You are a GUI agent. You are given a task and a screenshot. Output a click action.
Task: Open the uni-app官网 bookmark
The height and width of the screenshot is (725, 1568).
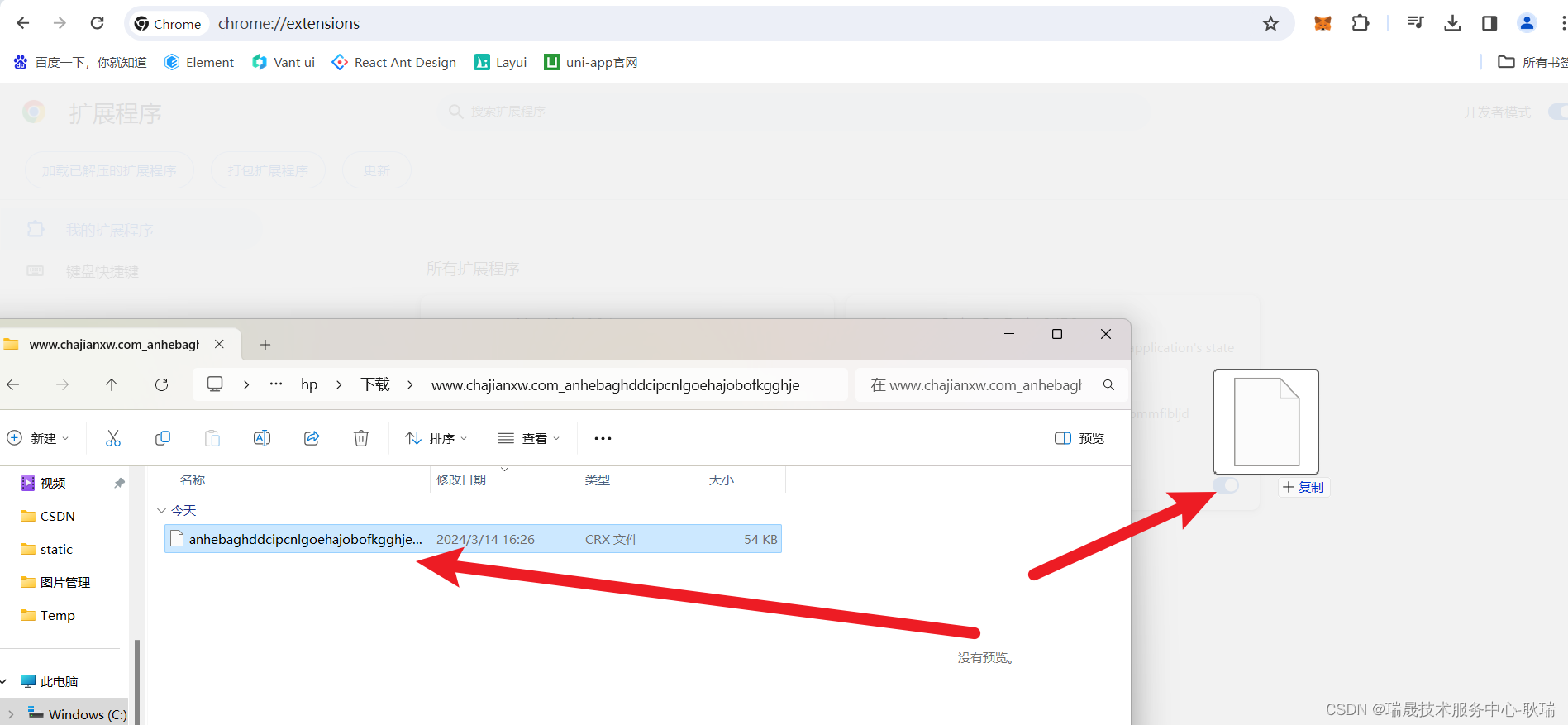[591, 62]
